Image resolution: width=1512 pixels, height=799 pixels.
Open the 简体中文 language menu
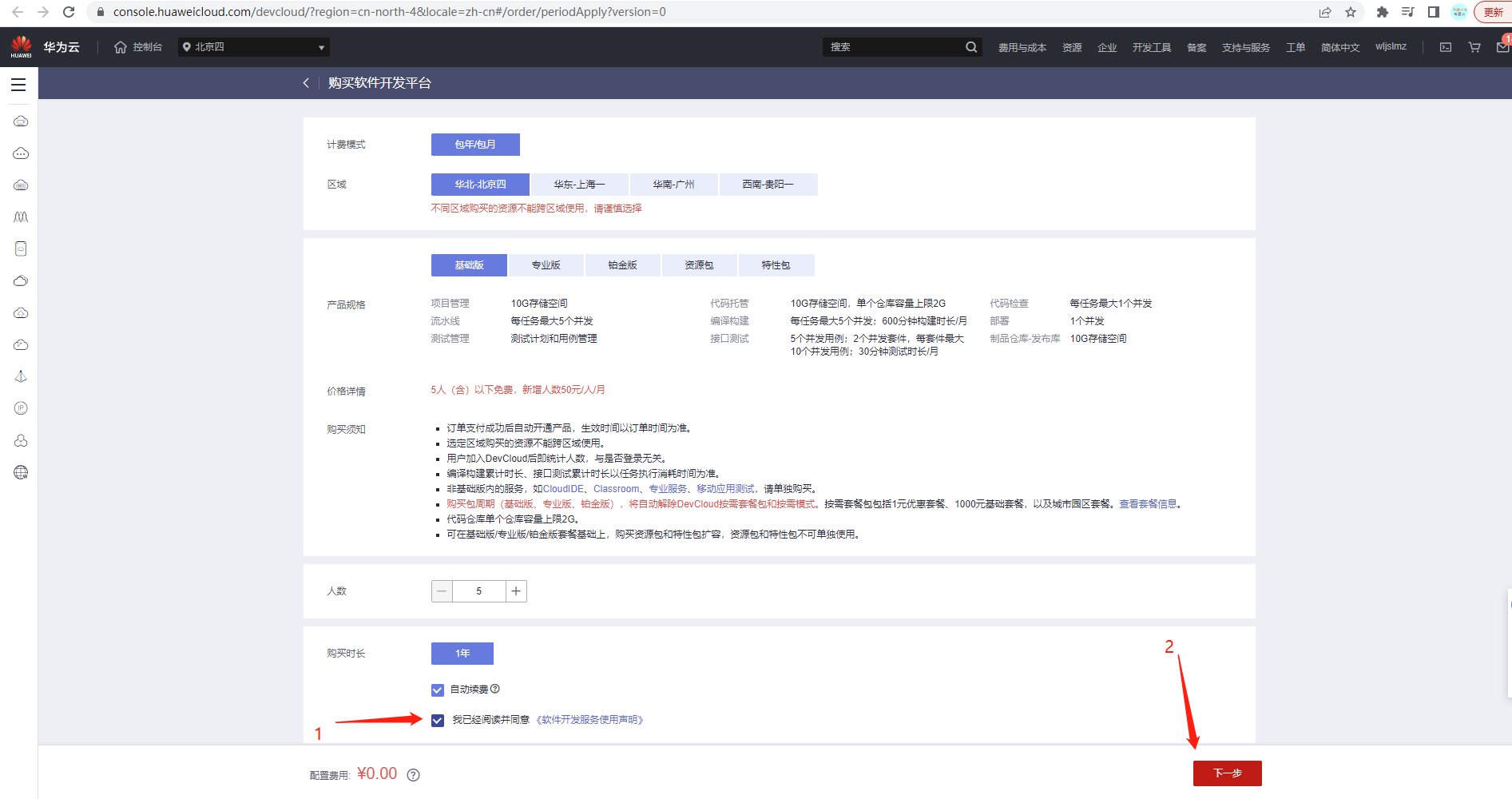1339,47
